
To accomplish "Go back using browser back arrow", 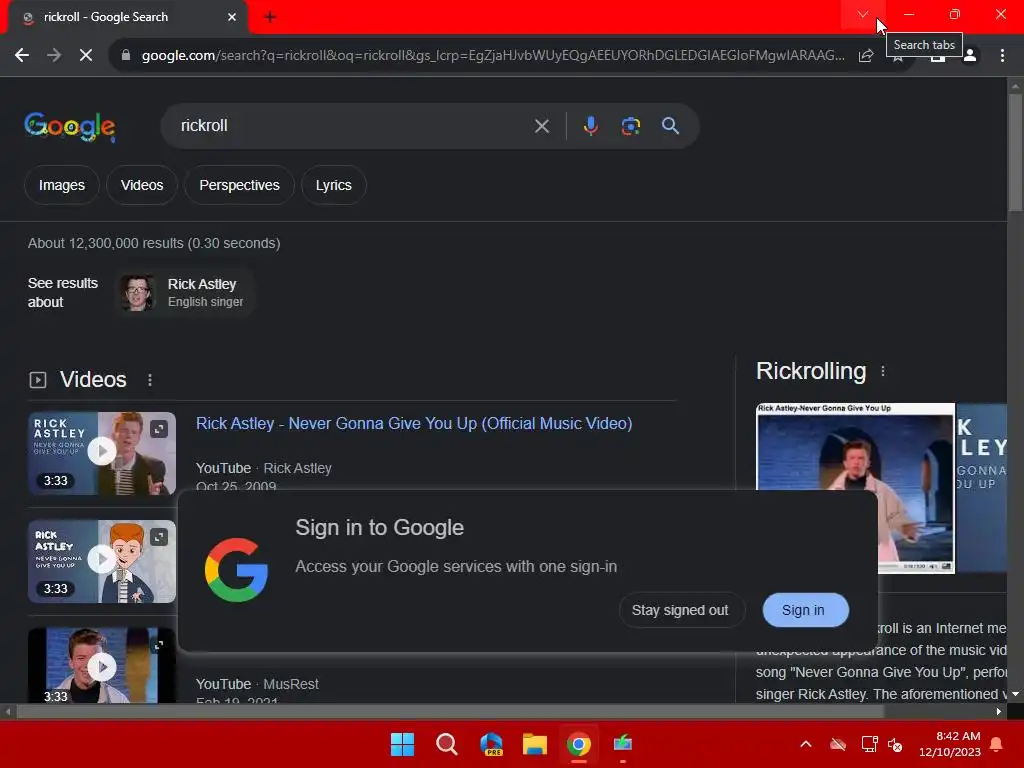I will [x=22, y=56].
